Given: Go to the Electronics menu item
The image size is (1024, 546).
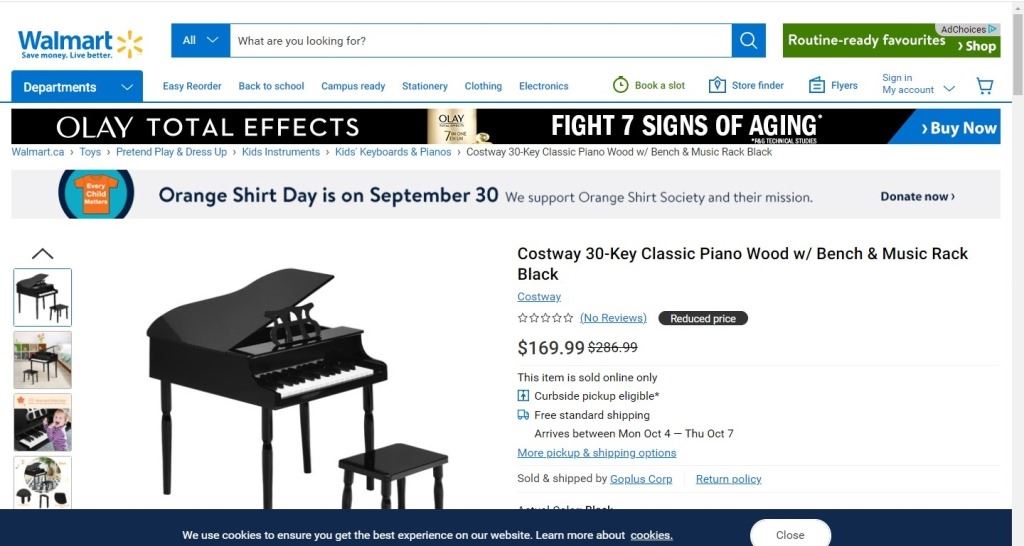Looking at the screenshot, I should (x=543, y=86).
